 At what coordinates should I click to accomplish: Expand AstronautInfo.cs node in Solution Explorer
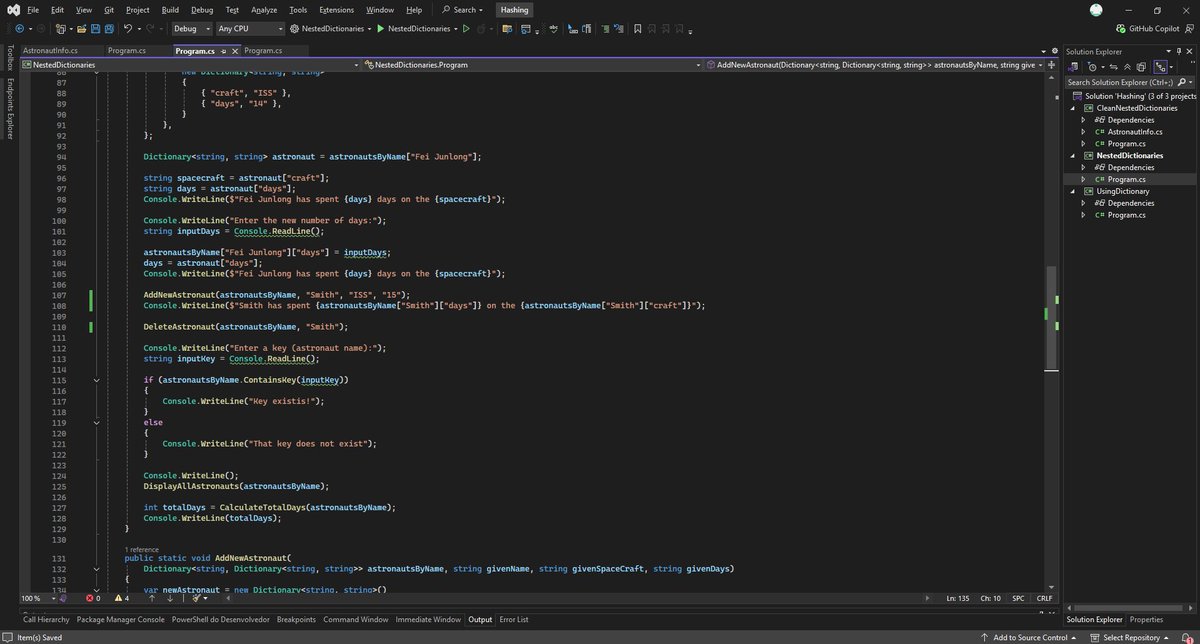click(1083, 132)
